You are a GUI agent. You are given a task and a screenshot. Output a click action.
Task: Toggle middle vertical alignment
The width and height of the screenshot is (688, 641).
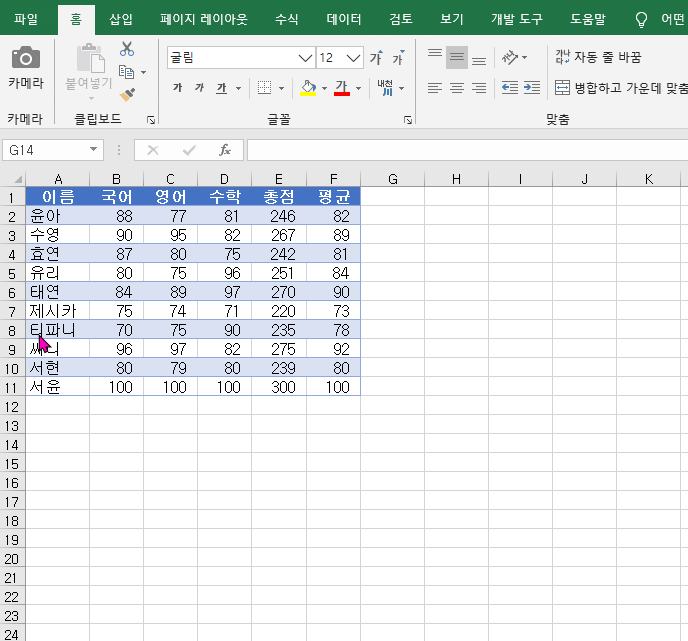click(x=457, y=57)
